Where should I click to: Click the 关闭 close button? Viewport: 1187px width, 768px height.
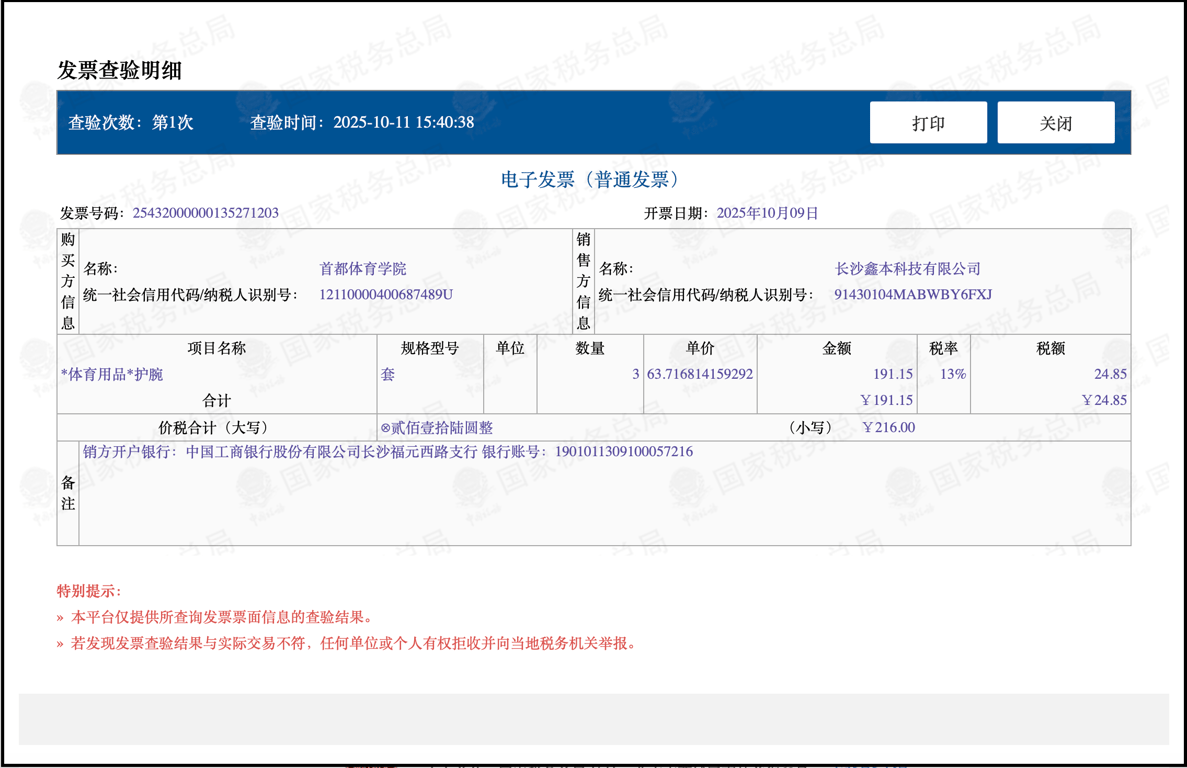point(1055,123)
